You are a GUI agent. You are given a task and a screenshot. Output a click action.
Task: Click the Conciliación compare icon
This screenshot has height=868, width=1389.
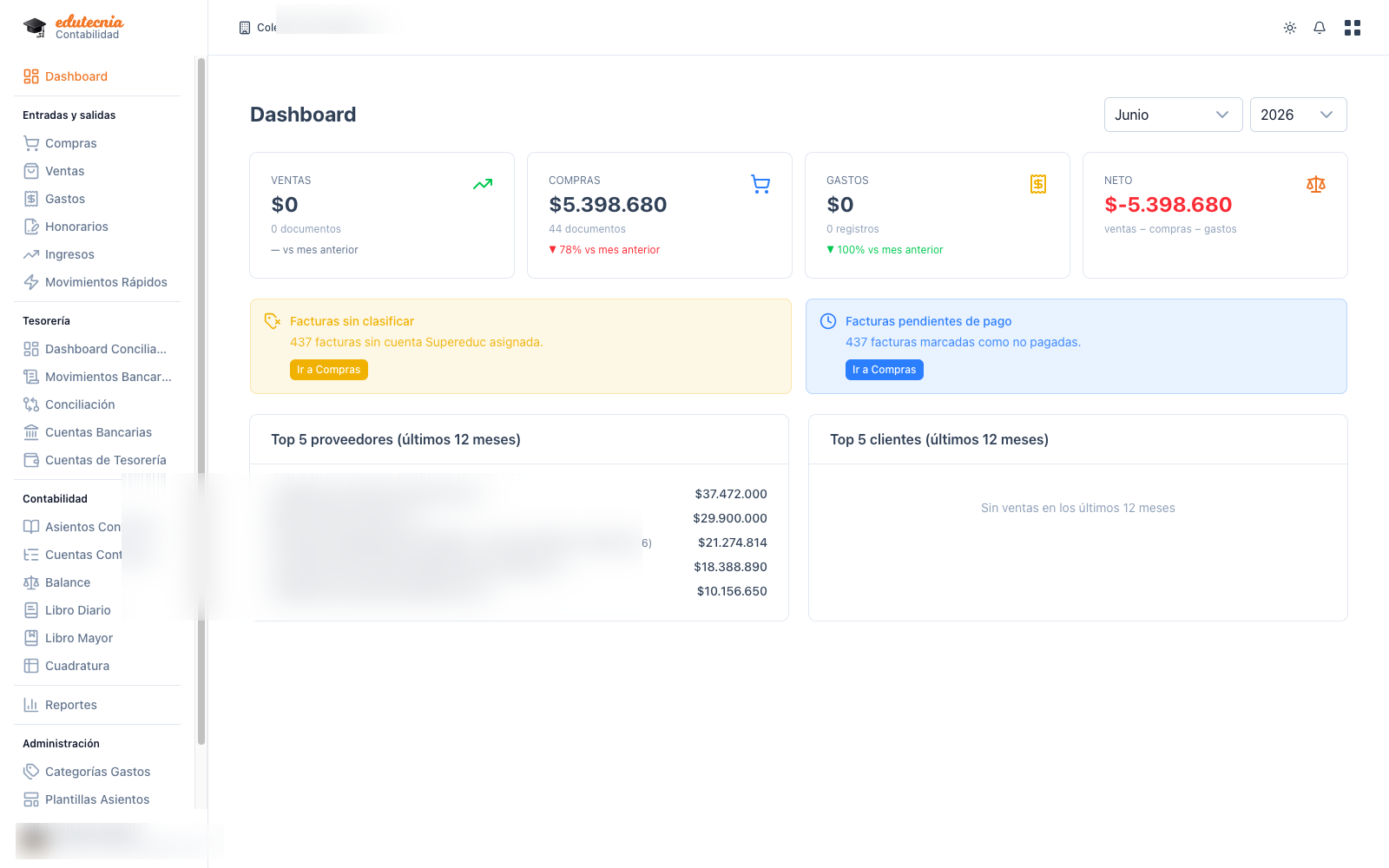31,404
